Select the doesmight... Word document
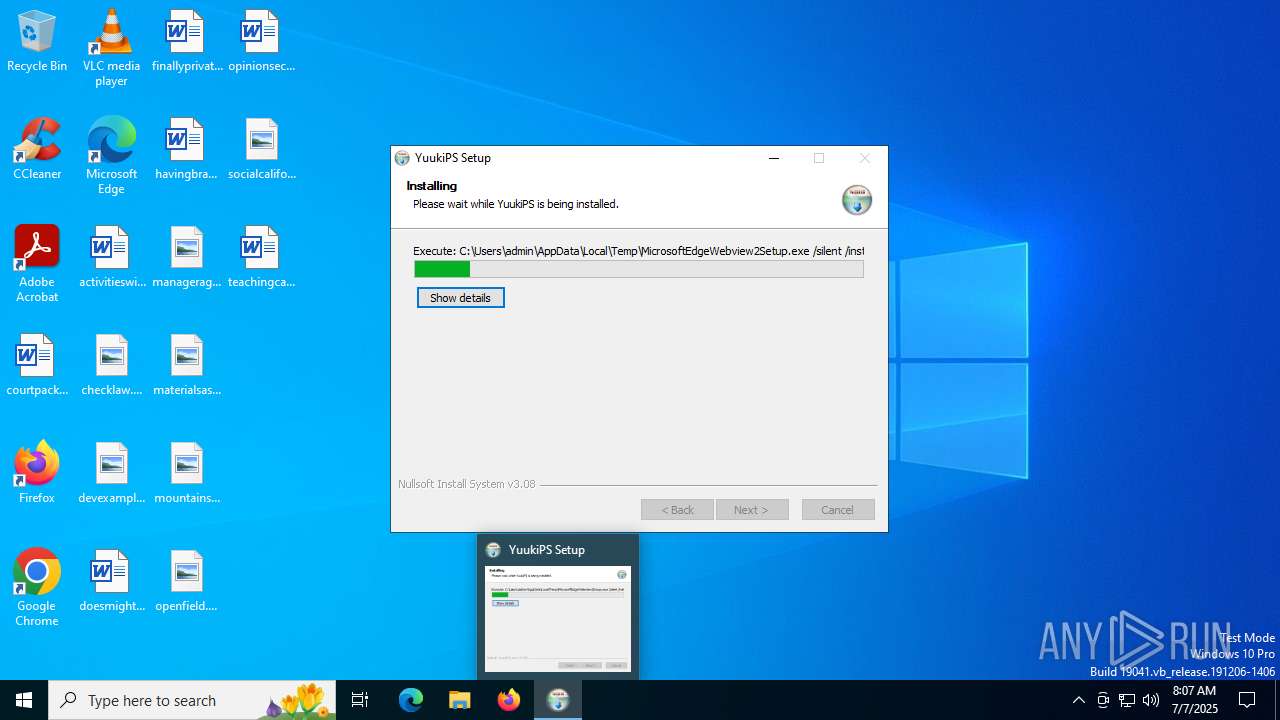 111,582
